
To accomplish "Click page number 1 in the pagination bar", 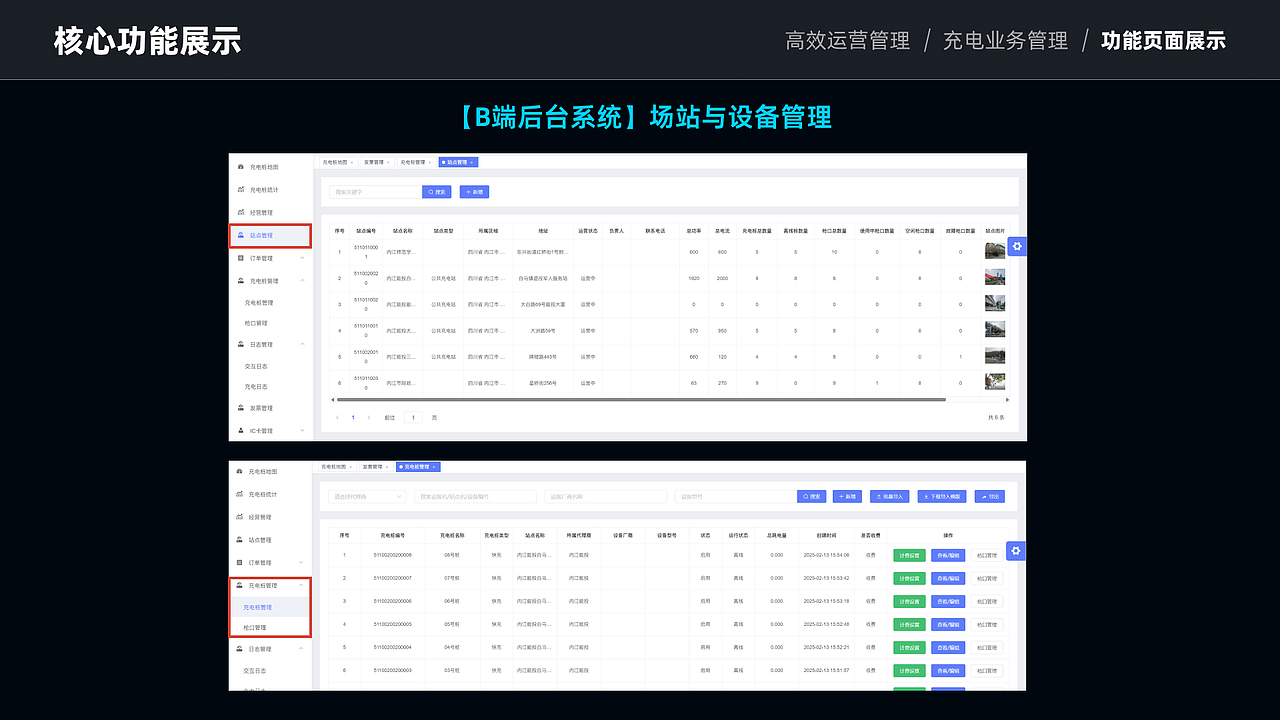I will tap(352, 417).
